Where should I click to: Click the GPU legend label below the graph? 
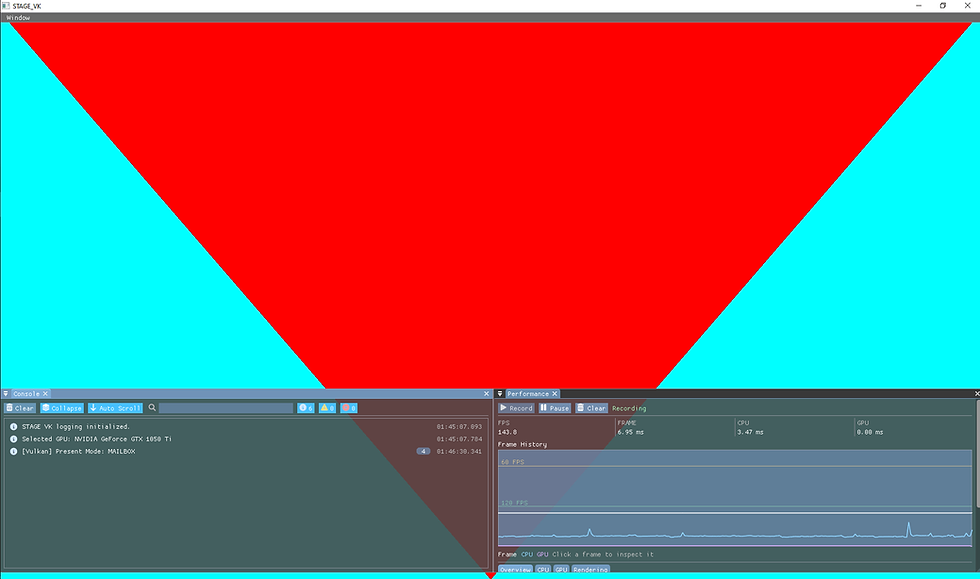pyautogui.click(x=542, y=555)
